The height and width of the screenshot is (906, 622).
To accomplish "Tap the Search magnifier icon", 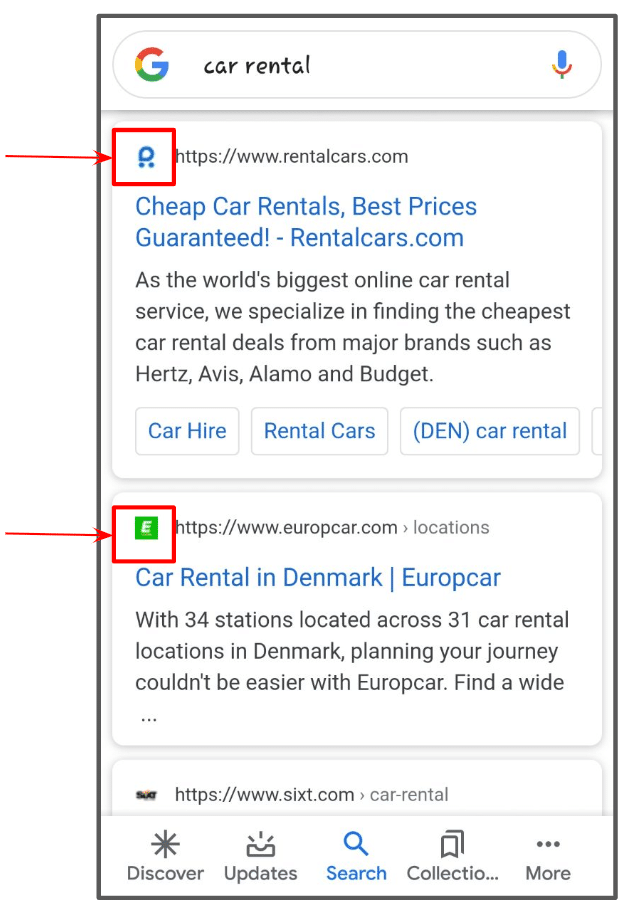I will (x=356, y=844).
